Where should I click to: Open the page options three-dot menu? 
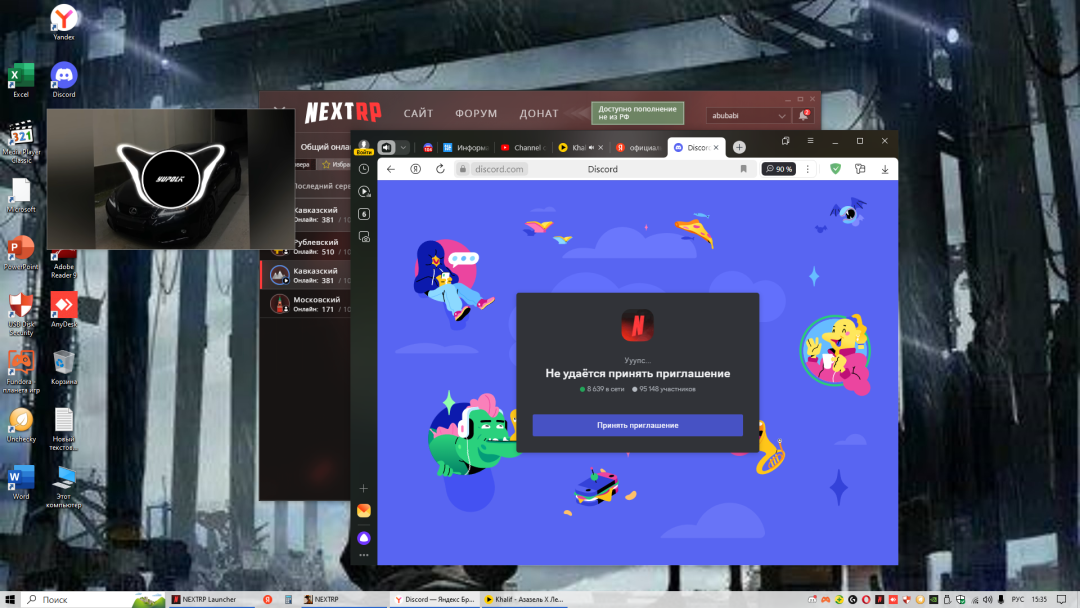click(808, 169)
